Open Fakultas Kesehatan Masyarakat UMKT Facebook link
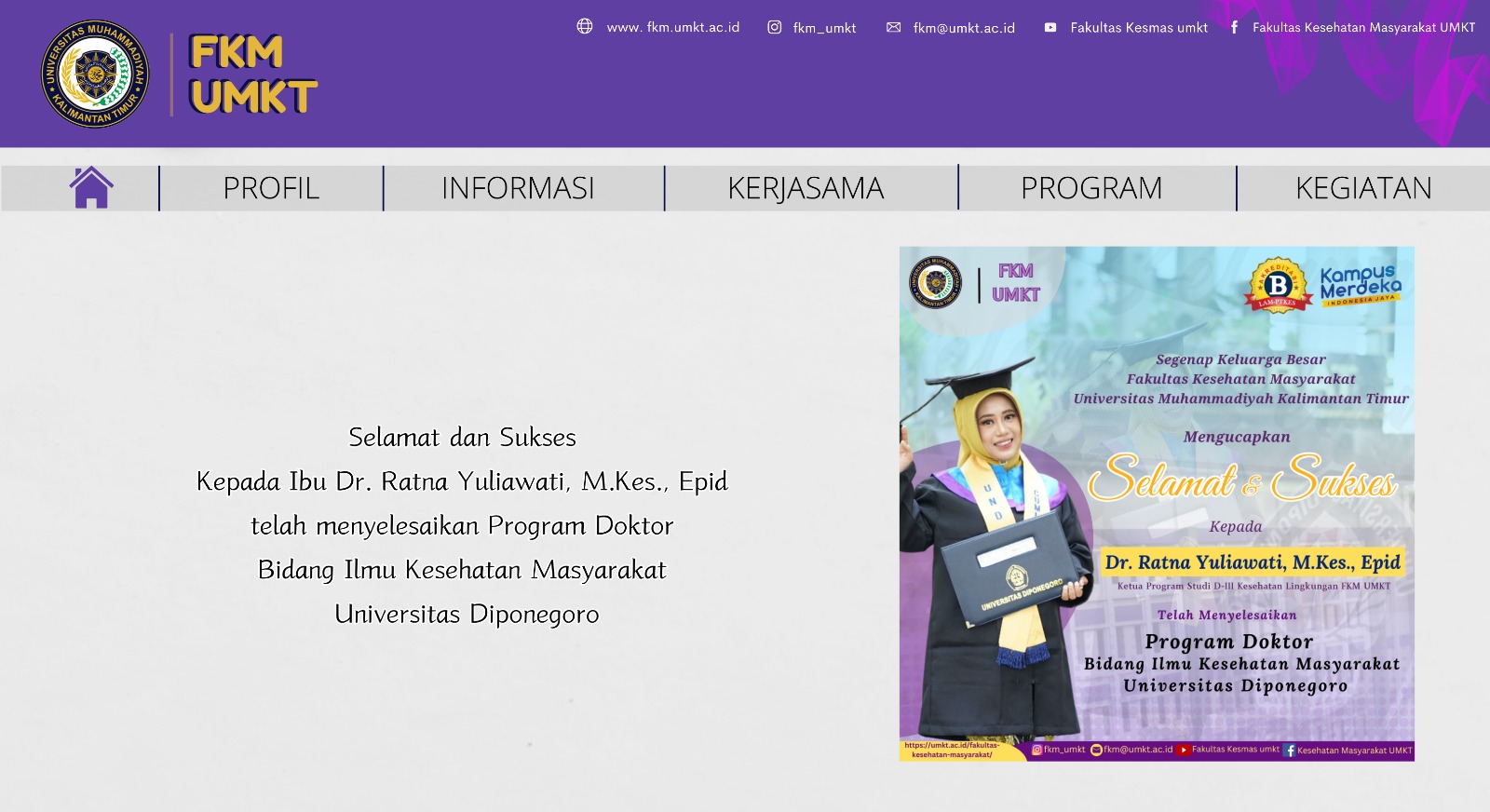 [1363, 28]
